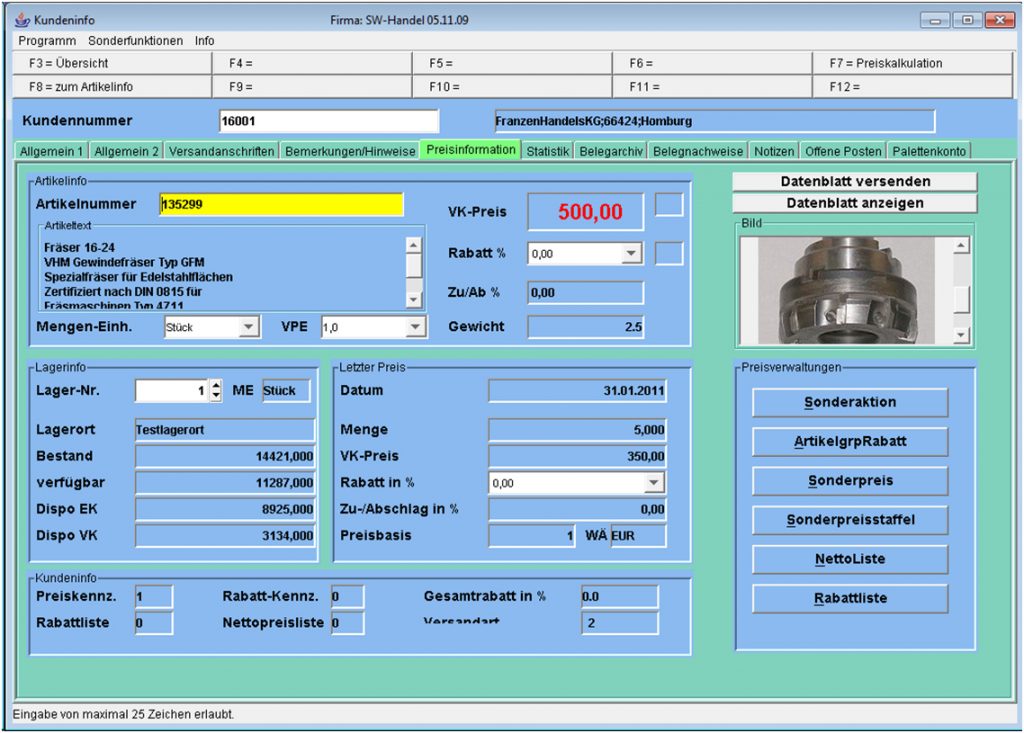Increase Lager-Nr using the up stepper arrow
Image resolution: width=1024 pixels, height=733 pixels.
click(x=218, y=386)
